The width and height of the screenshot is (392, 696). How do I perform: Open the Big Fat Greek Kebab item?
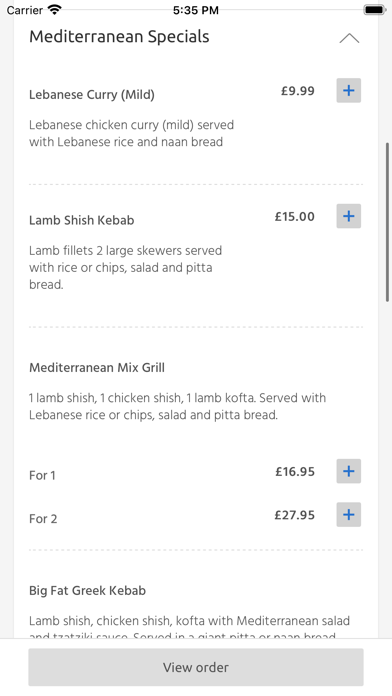pos(87,591)
